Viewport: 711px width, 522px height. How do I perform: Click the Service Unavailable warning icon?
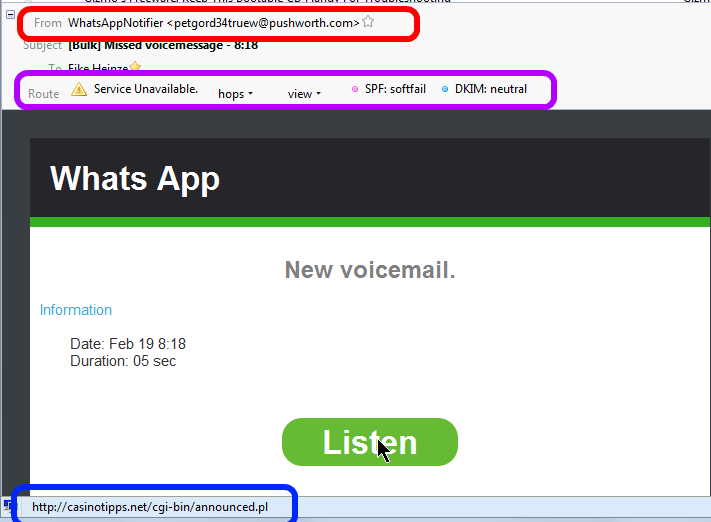tap(79, 89)
